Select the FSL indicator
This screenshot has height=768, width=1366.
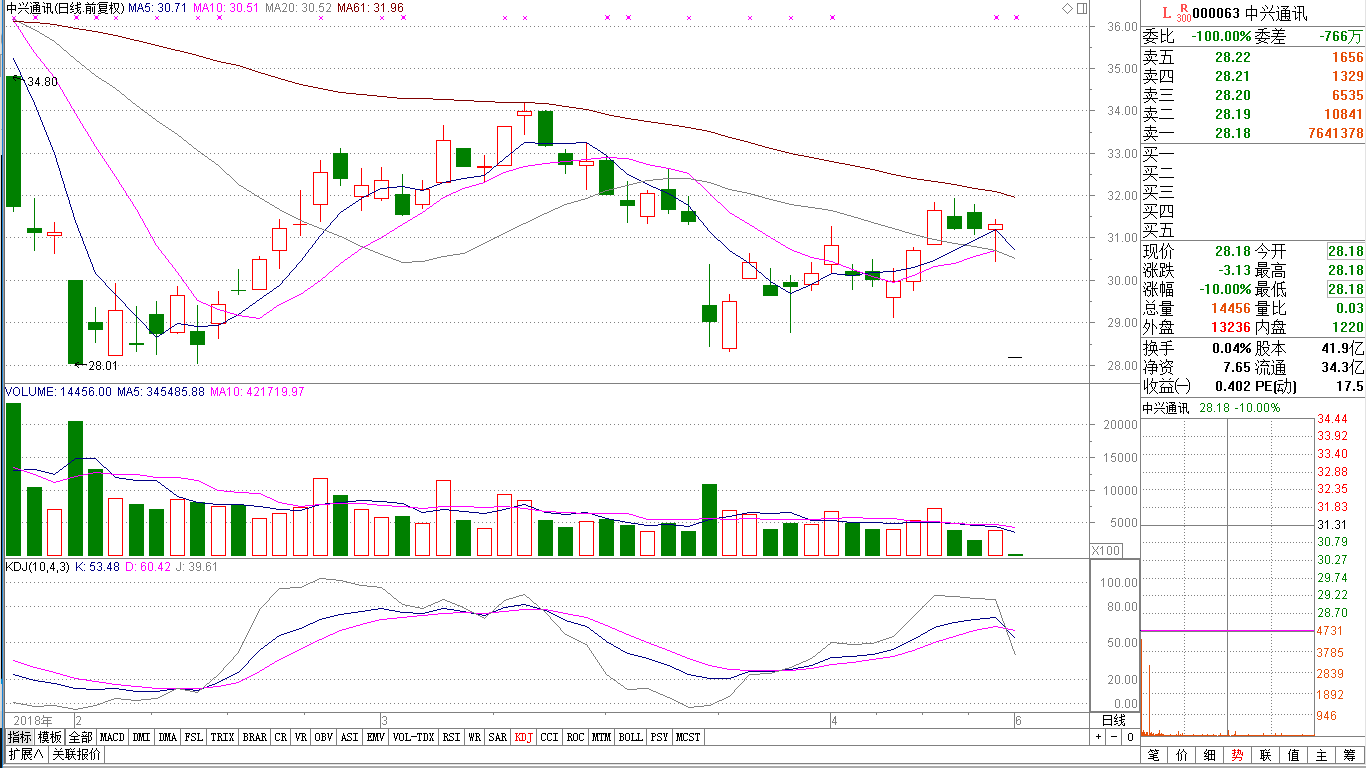coord(194,737)
